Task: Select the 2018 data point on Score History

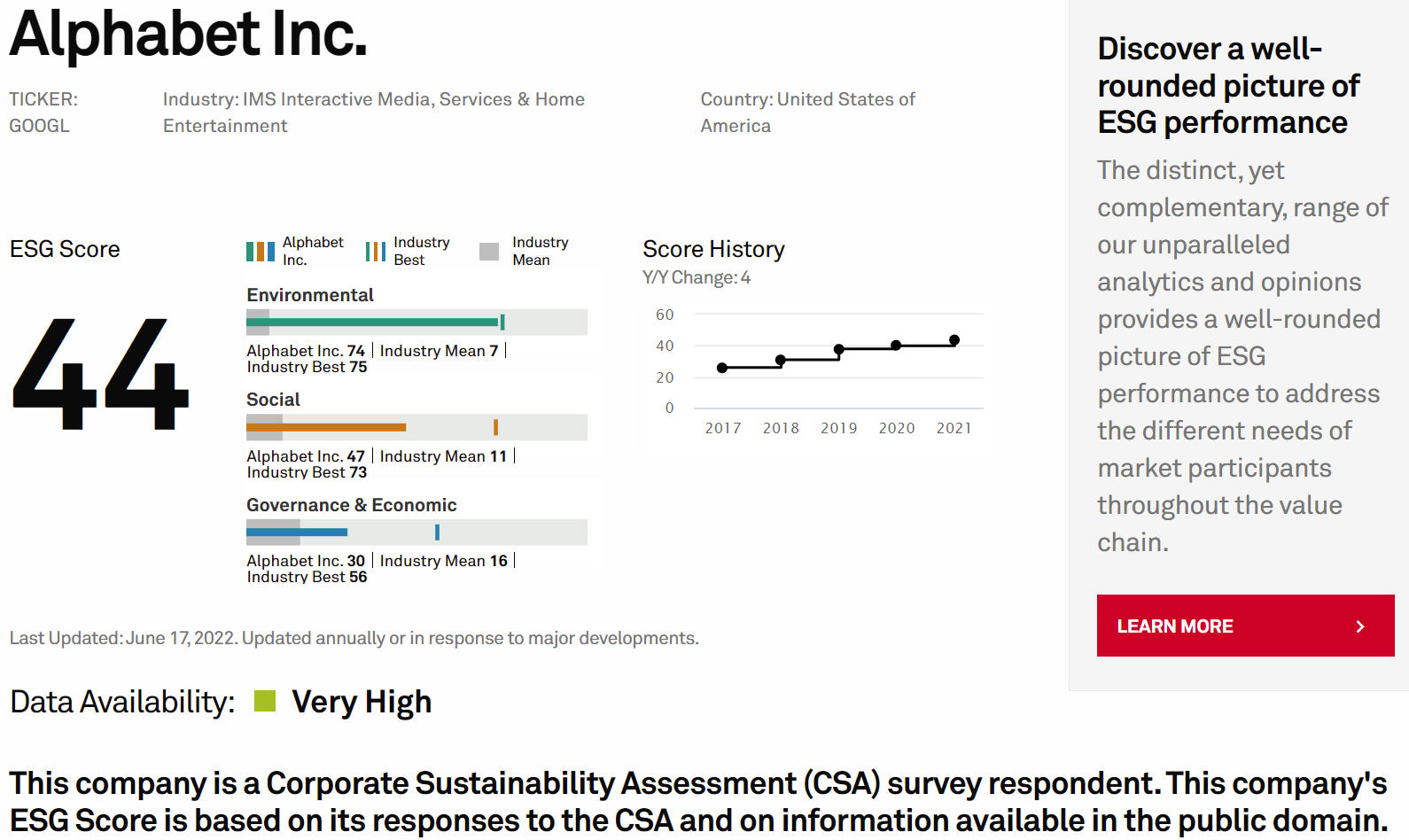Action: [781, 360]
